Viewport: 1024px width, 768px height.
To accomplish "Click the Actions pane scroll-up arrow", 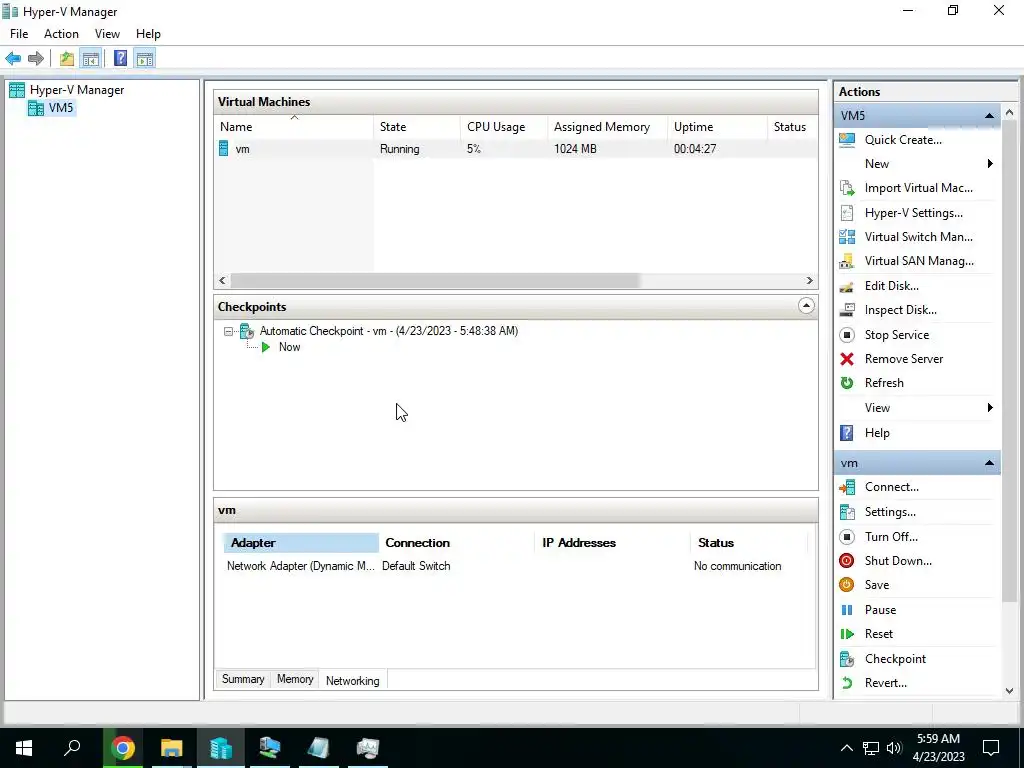I will pyautogui.click(x=1010, y=113).
